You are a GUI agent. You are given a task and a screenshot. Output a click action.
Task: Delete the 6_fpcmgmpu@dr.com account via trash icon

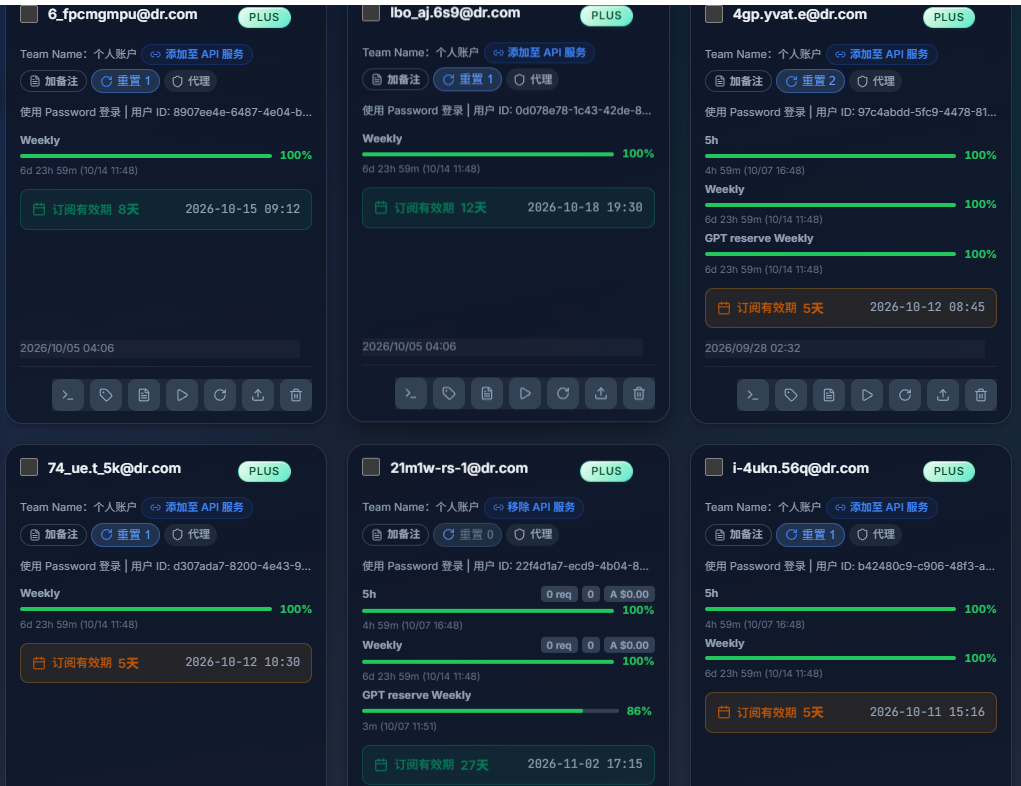(x=296, y=395)
